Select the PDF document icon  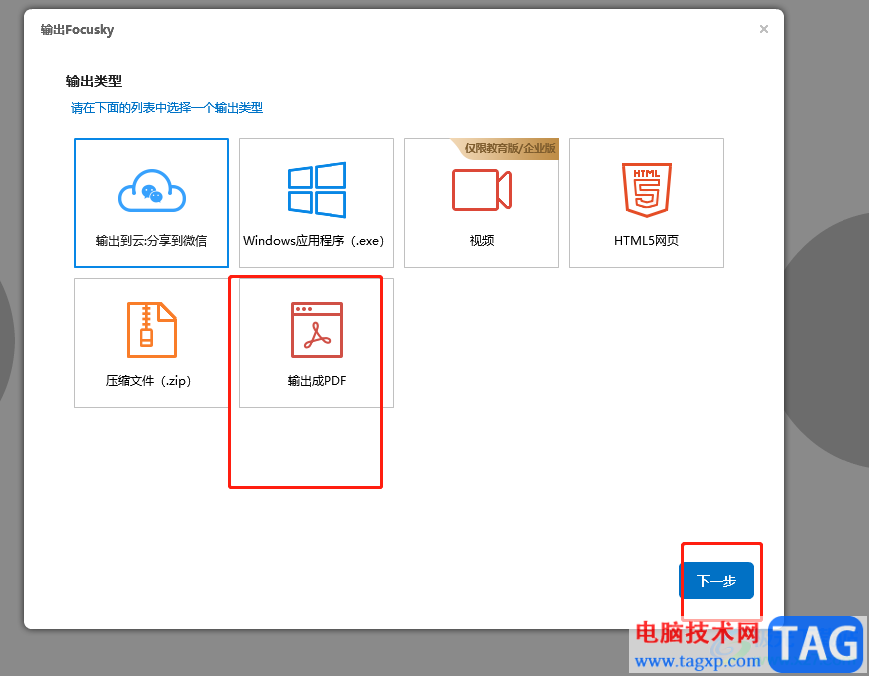[x=316, y=330]
